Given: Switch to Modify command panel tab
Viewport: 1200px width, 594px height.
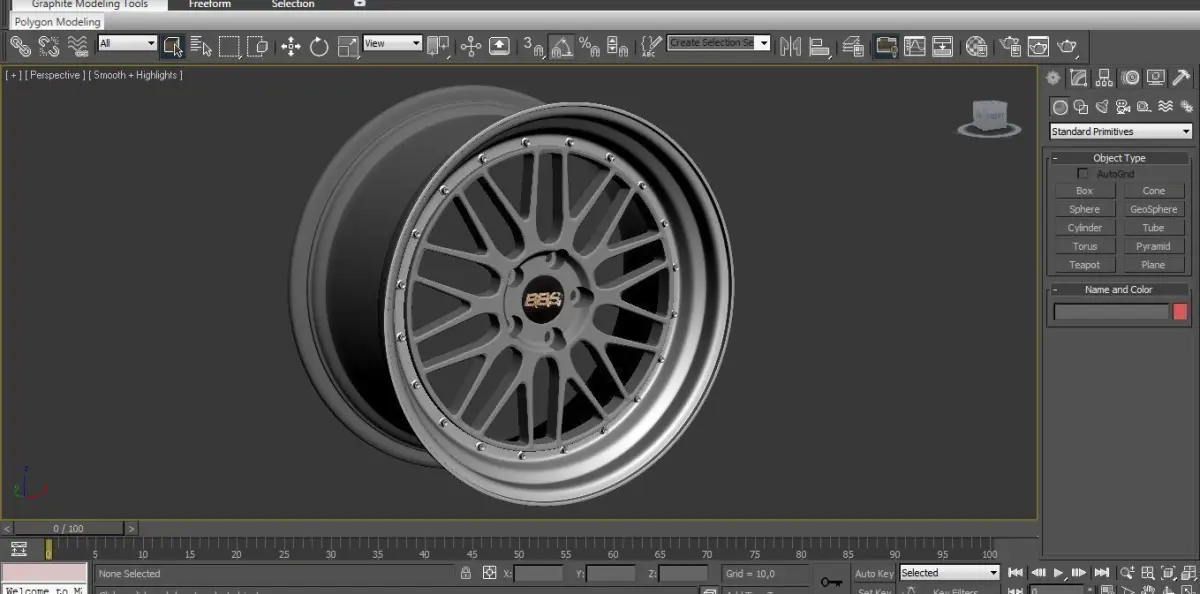Looking at the screenshot, I should click(x=1079, y=77).
